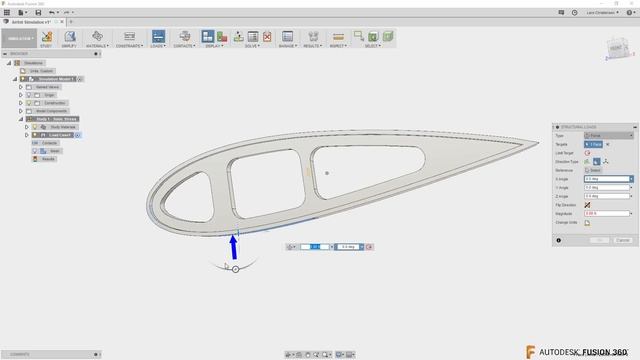Open the Select menu
This screenshot has height=360, width=640.
point(372,46)
